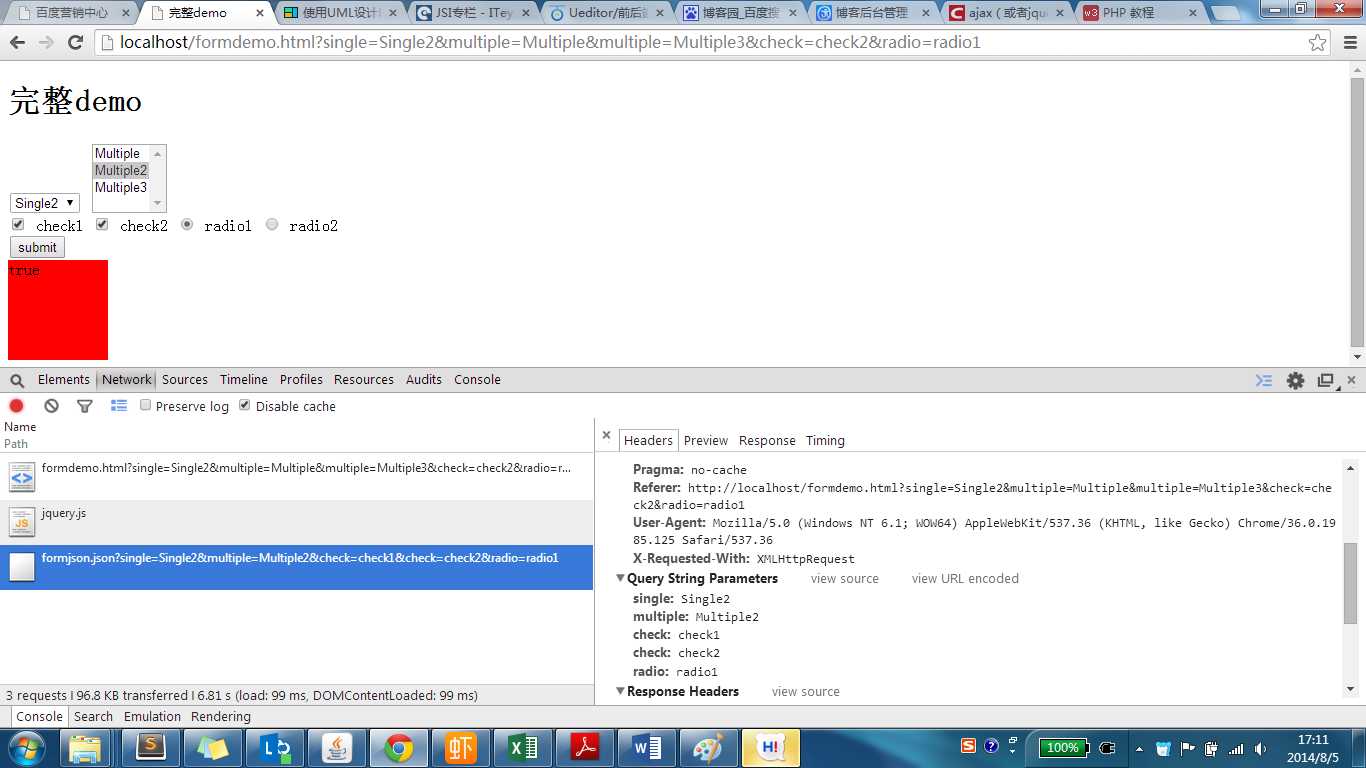Image resolution: width=1366 pixels, height=768 pixels.
Task: Toggle the Disable cache checkbox
Action: [245, 405]
